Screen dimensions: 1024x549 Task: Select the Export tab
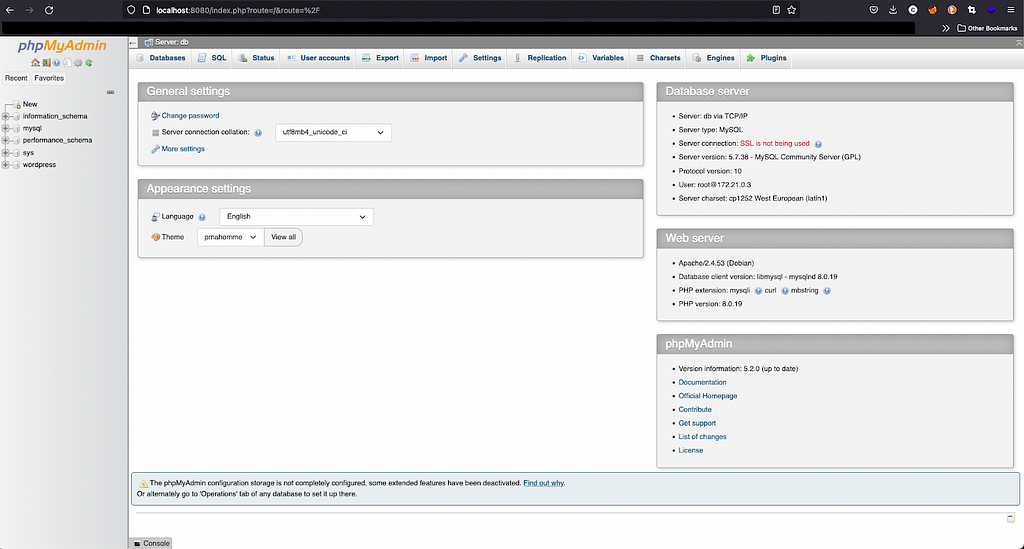pyautogui.click(x=380, y=58)
